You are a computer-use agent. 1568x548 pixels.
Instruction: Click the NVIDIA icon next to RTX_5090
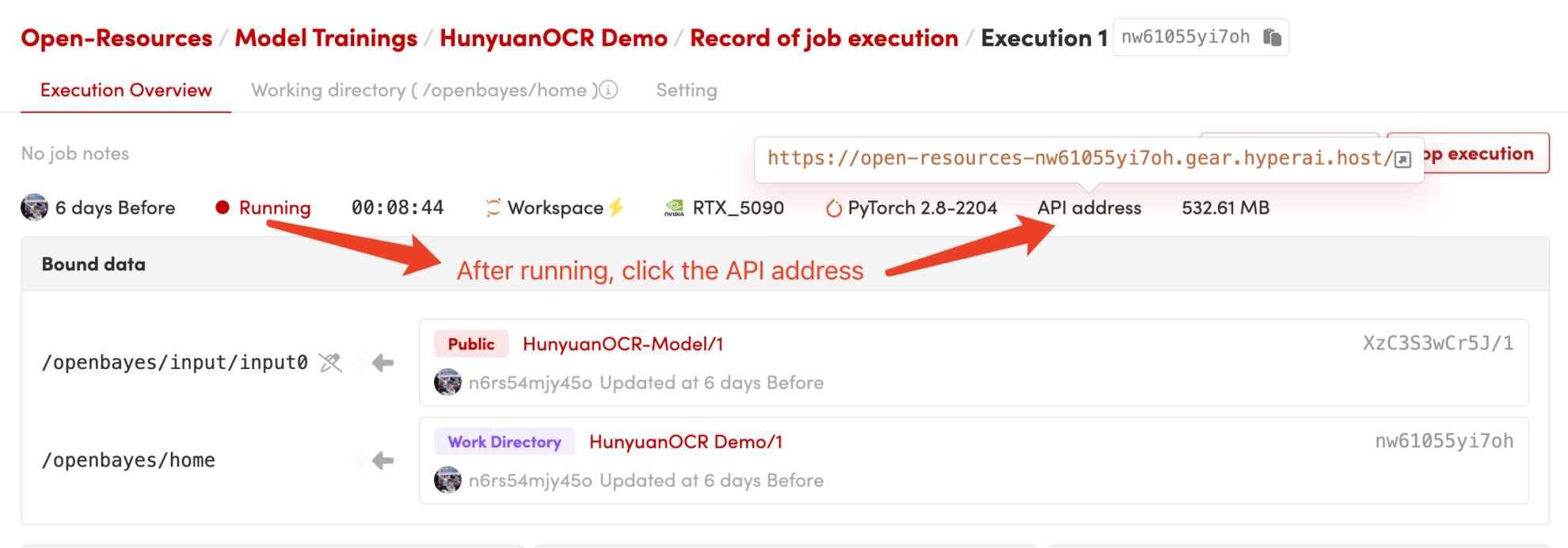[674, 208]
